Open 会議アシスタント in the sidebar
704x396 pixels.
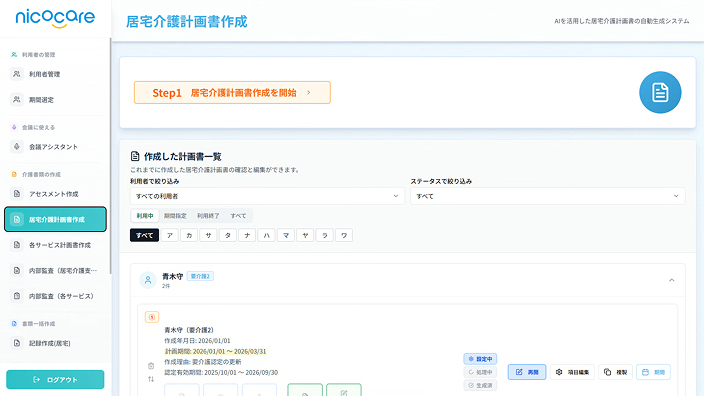click(55, 147)
